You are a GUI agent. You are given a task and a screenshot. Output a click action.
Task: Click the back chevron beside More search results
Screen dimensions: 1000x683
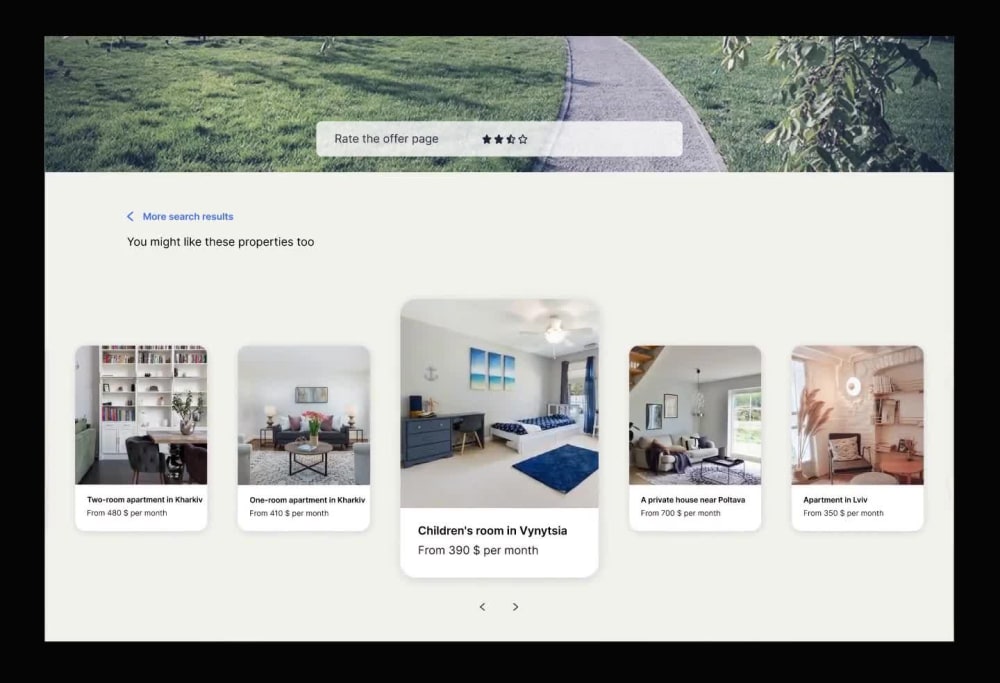[x=130, y=217]
